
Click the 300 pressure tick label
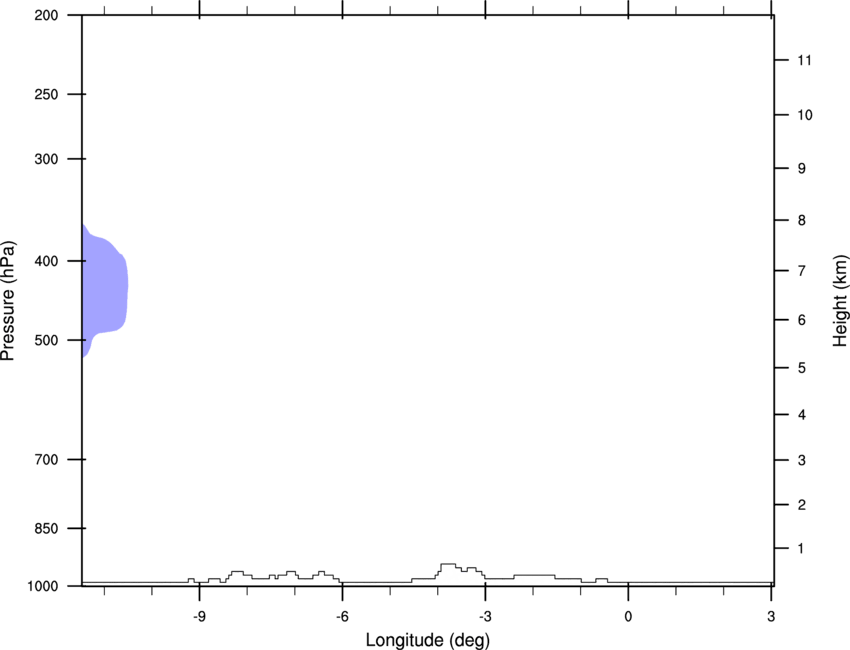pyautogui.click(x=46, y=159)
